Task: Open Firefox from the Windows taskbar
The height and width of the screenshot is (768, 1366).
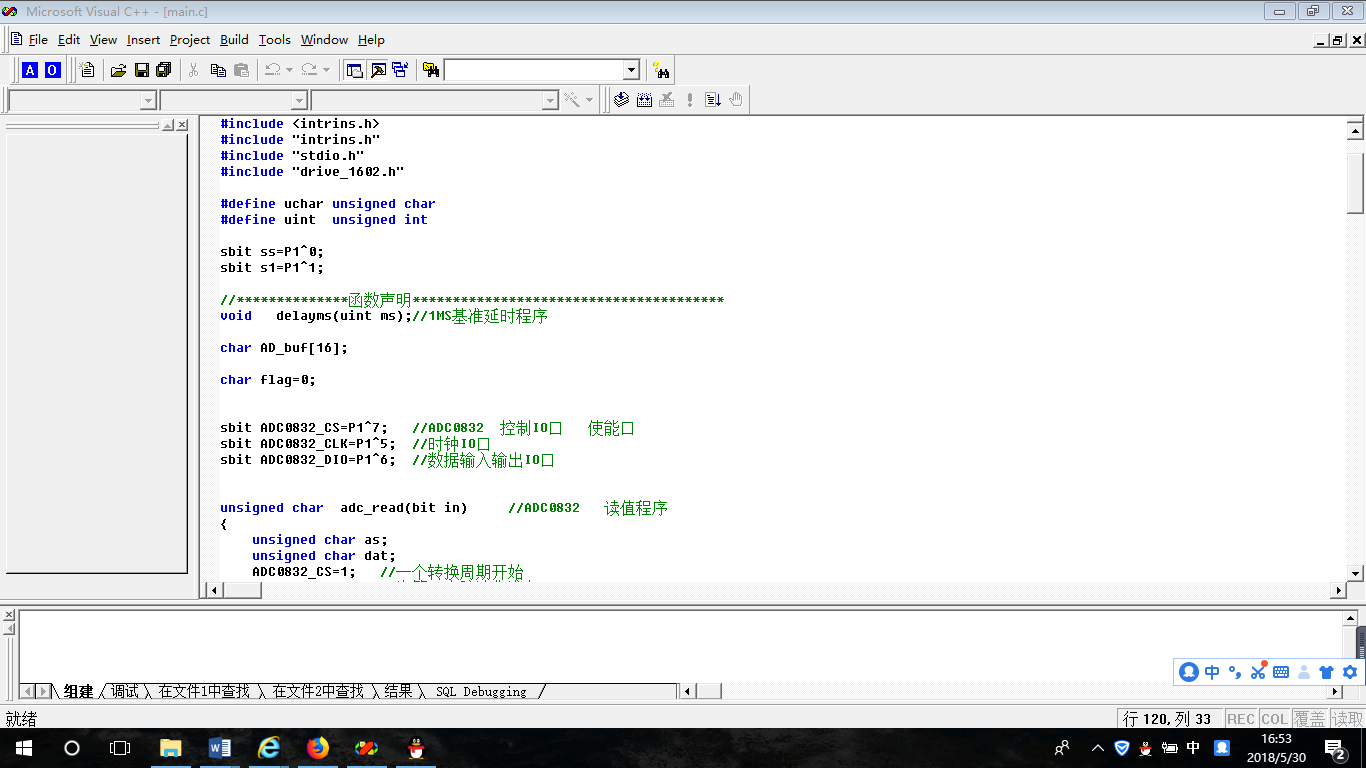Action: pos(318,748)
